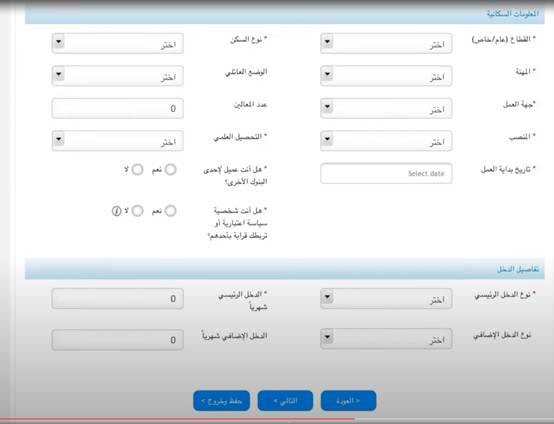Choose نعم for politically exposed person question

[170, 211]
